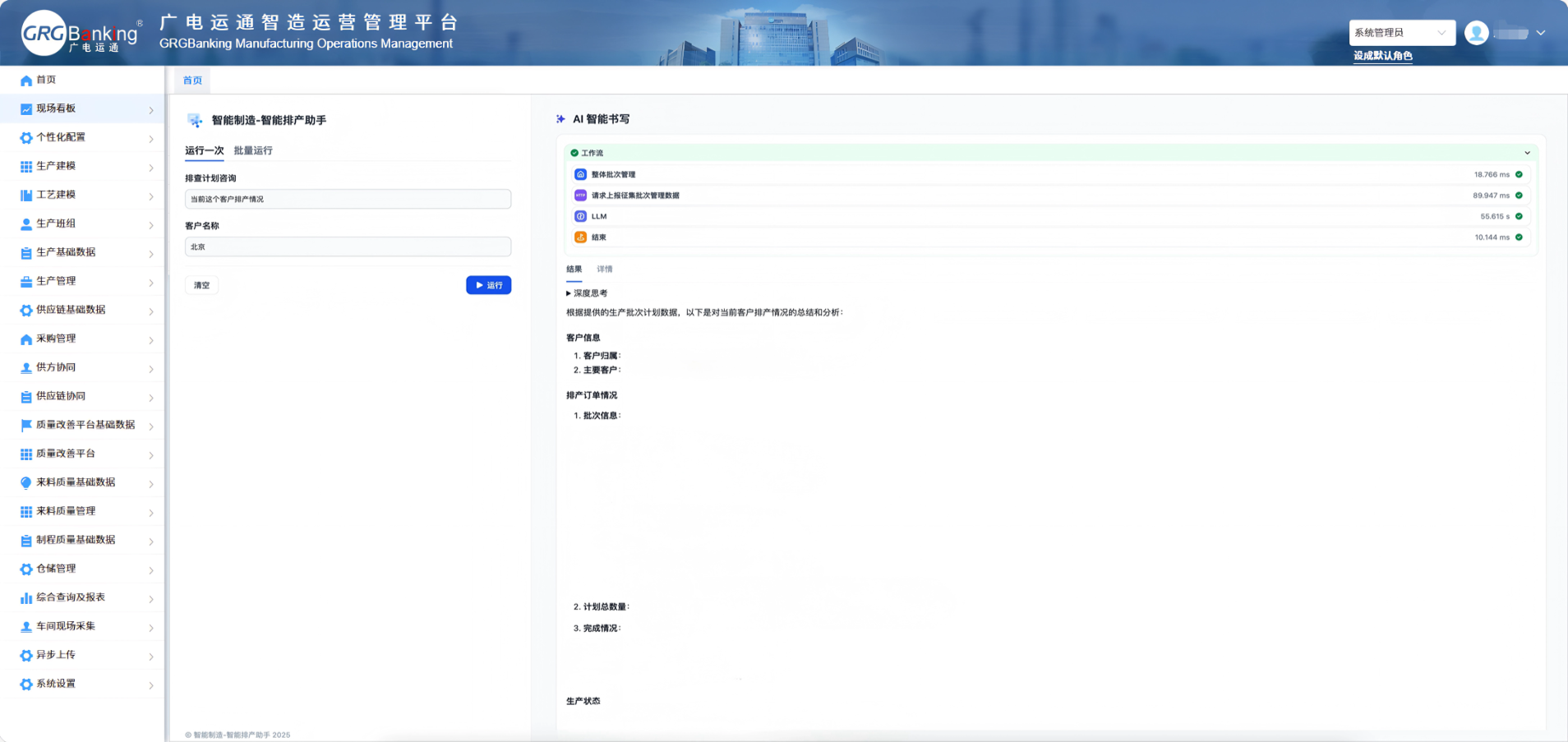Click the 整体批次管理 workflow node icon
The height and width of the screenshot is (742, 1568).
(580, 175)
